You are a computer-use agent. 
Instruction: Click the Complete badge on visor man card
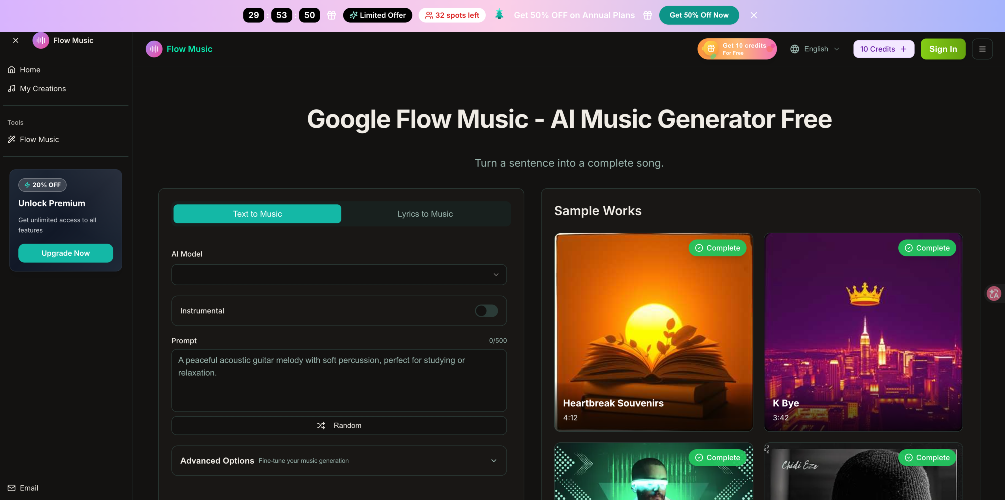[x=717, y=458]
